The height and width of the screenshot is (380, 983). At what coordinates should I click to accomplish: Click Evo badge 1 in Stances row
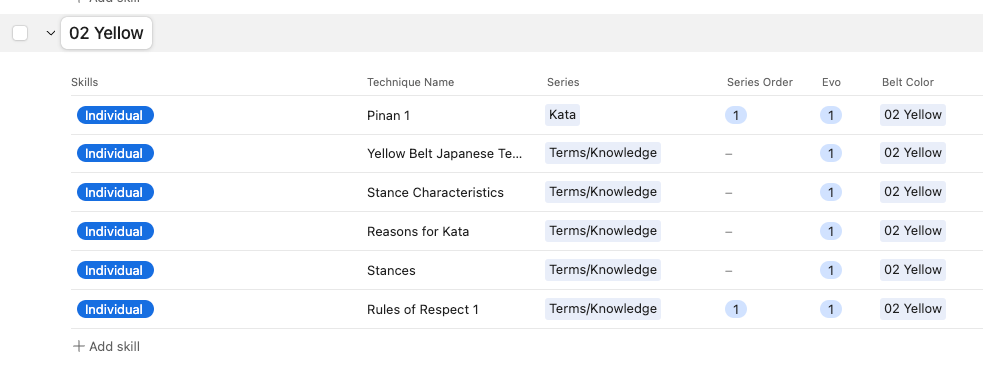pyautogui.click(x=831, y=270)
